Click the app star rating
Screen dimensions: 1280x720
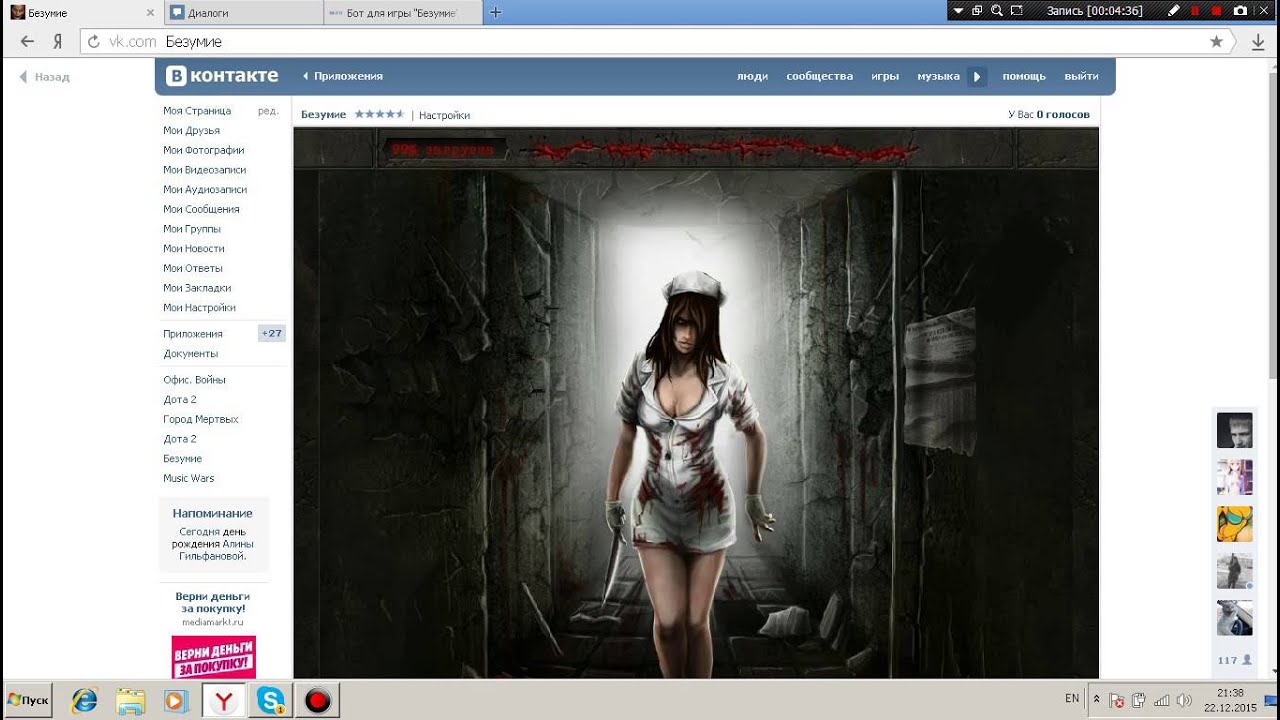[379, 114]
